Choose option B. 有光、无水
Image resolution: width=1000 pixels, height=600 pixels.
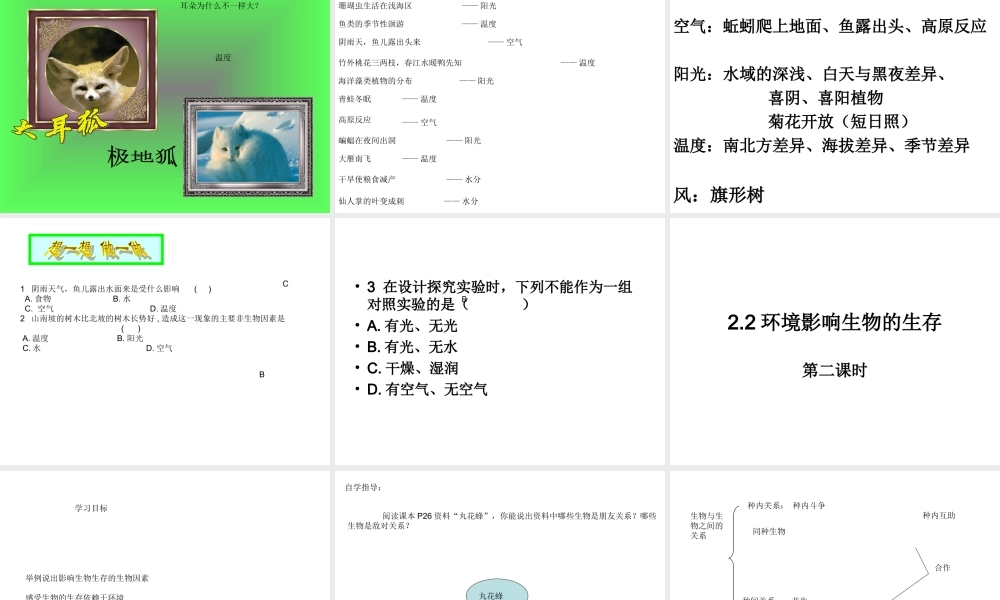tap(412, 347)
